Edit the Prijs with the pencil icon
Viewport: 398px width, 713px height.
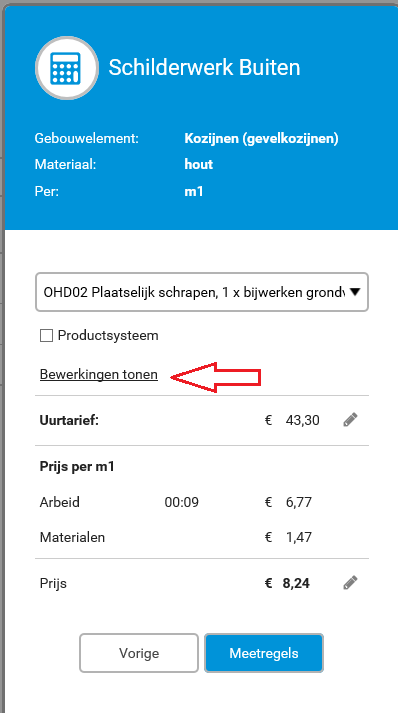pyautogui.click(x=350, y=582)
